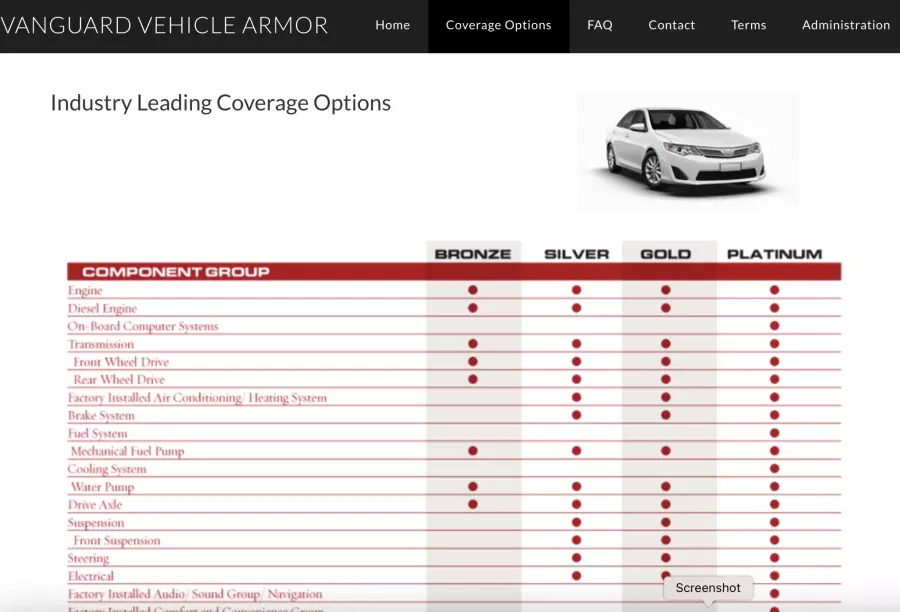This screenshot has width=900, height=612.
Task: Click the Vanguard Vehicle Armor site title
Action: point(164,25)
